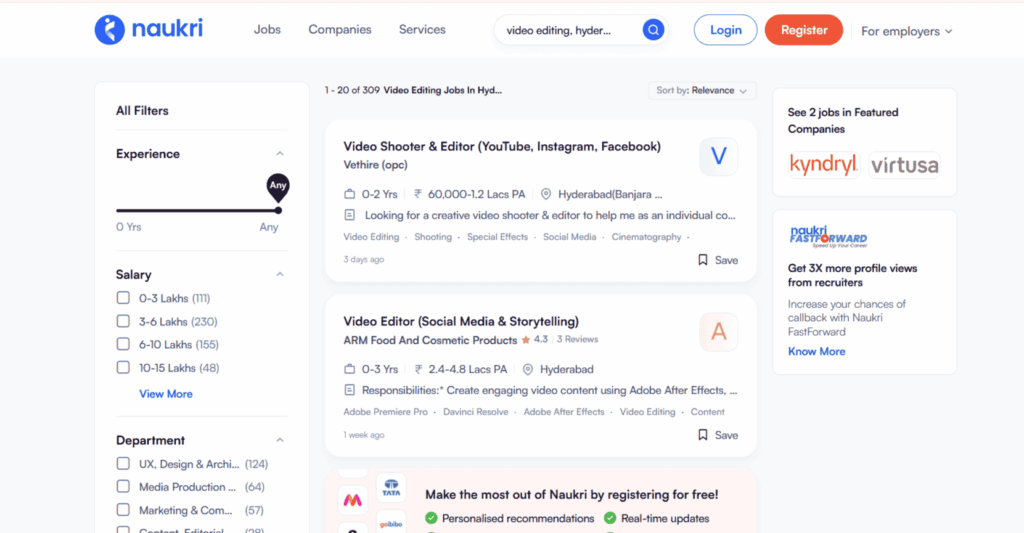This screenshot has height=533, width=1024.
Task: Save the Video Shooter & Editor job
Action: pyautogui.click(x=718, y=260)
